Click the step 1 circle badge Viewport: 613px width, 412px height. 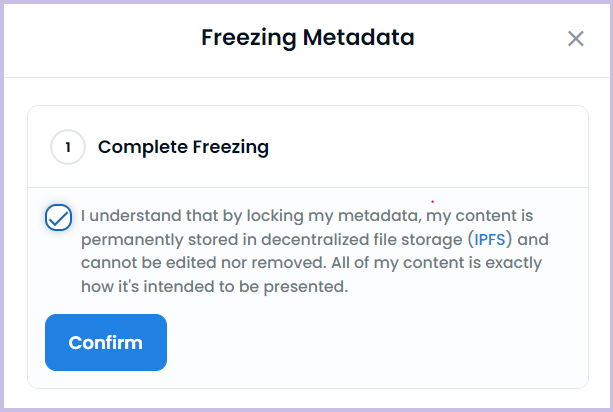(68, 147)
